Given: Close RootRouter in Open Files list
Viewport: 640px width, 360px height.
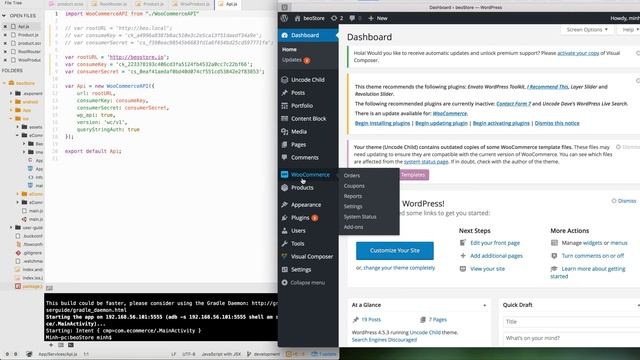Looking at the screenshot, I should coord(5,51).
